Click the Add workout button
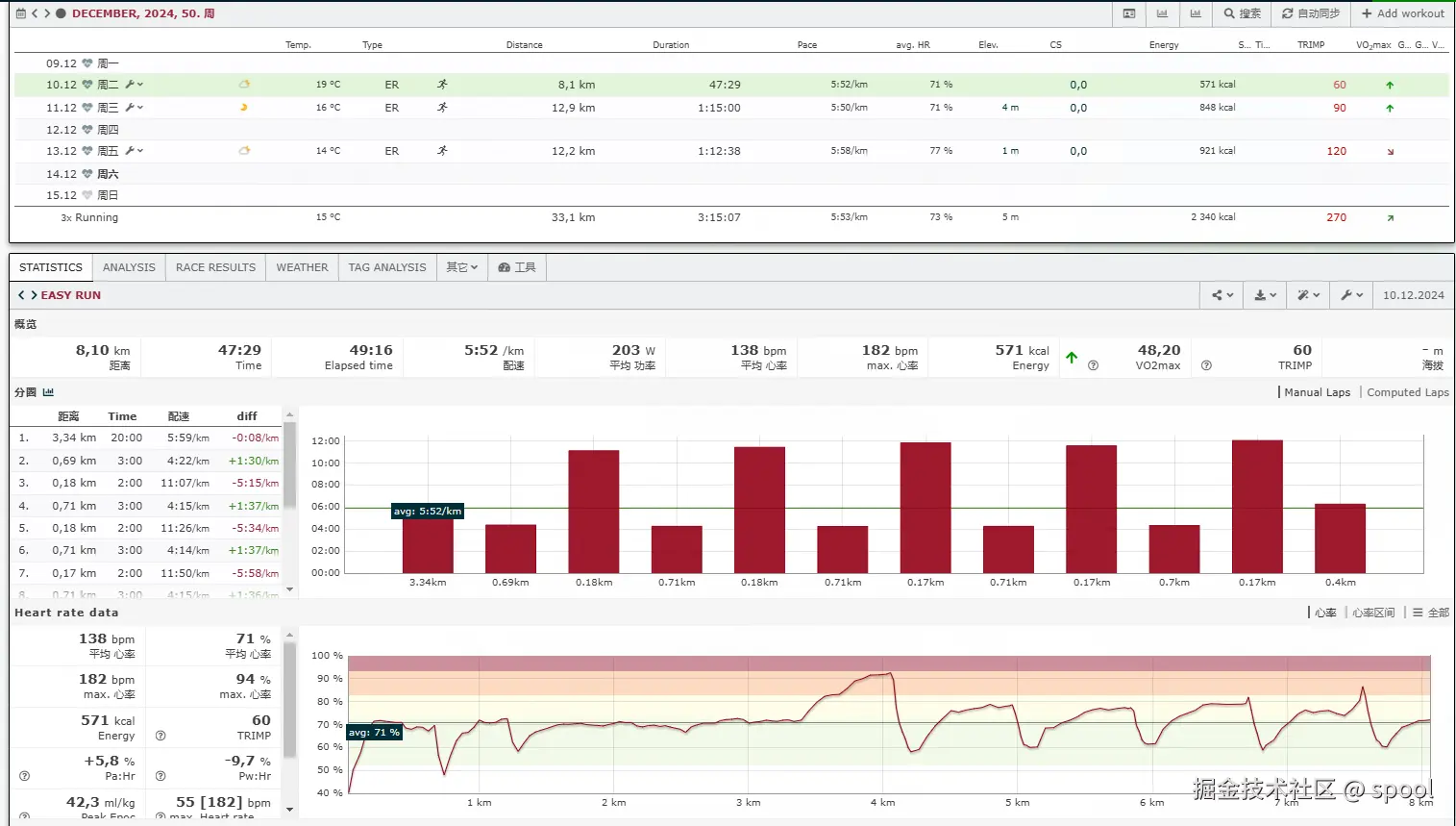The height and width of the screenshot is (826, 1456). (x=1402, y=13)
